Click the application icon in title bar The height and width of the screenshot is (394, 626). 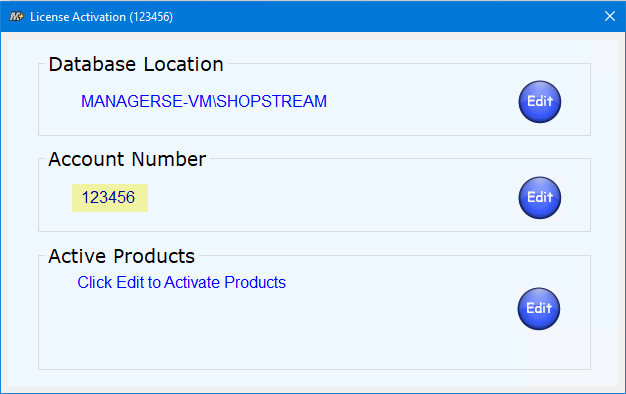click(x=16, y=17)
